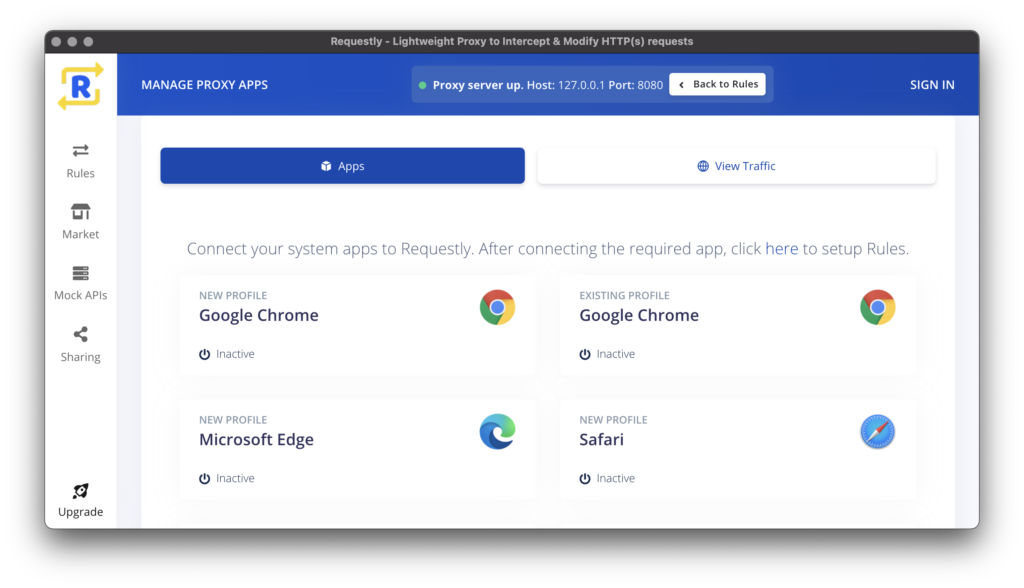This screenshot has height=588, width=1024.
Task: Switch to the View Traffic tab
Action: [x=736, y=166]
